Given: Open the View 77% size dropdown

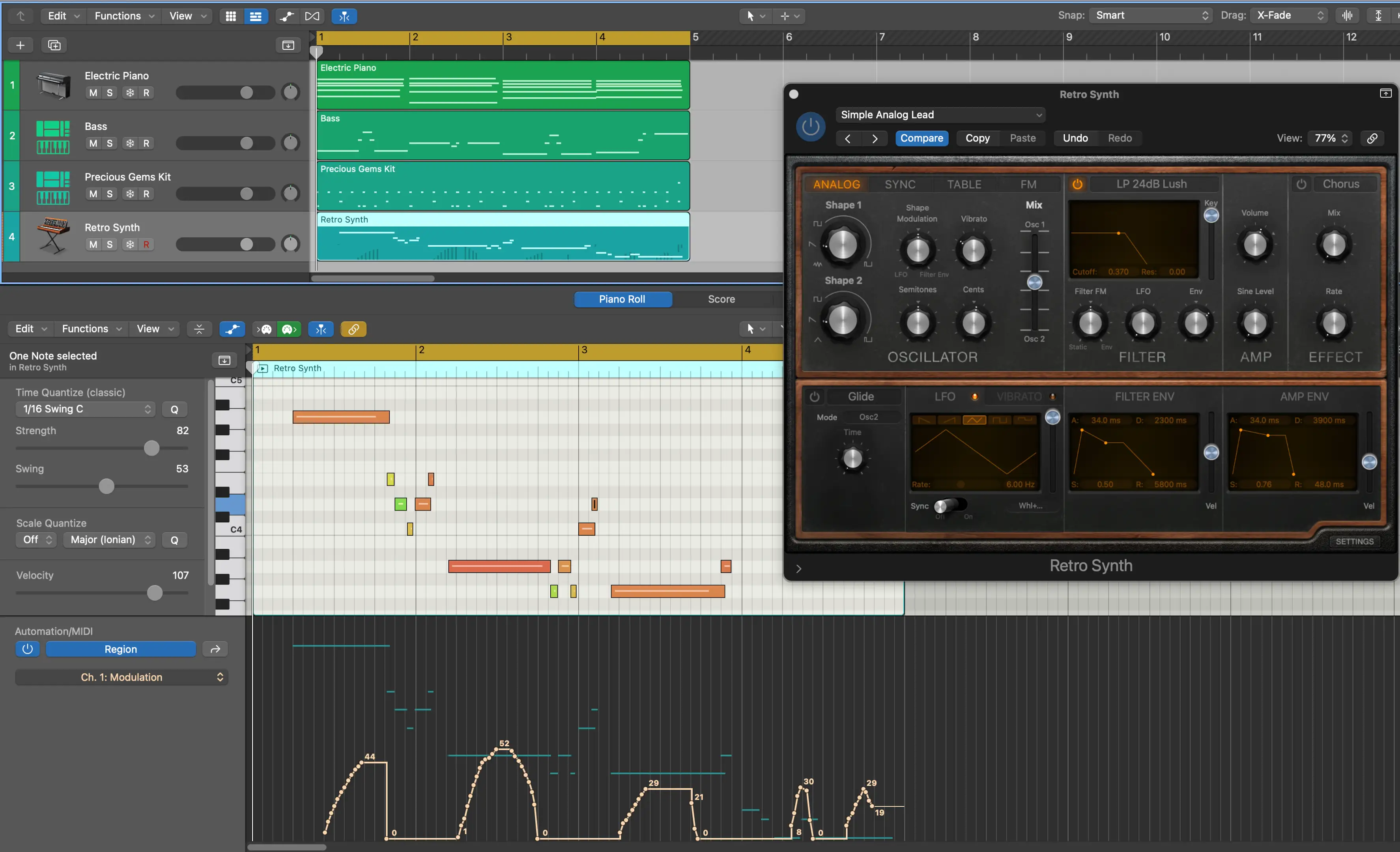Looking at the screenshot, I should [1329, 138].
